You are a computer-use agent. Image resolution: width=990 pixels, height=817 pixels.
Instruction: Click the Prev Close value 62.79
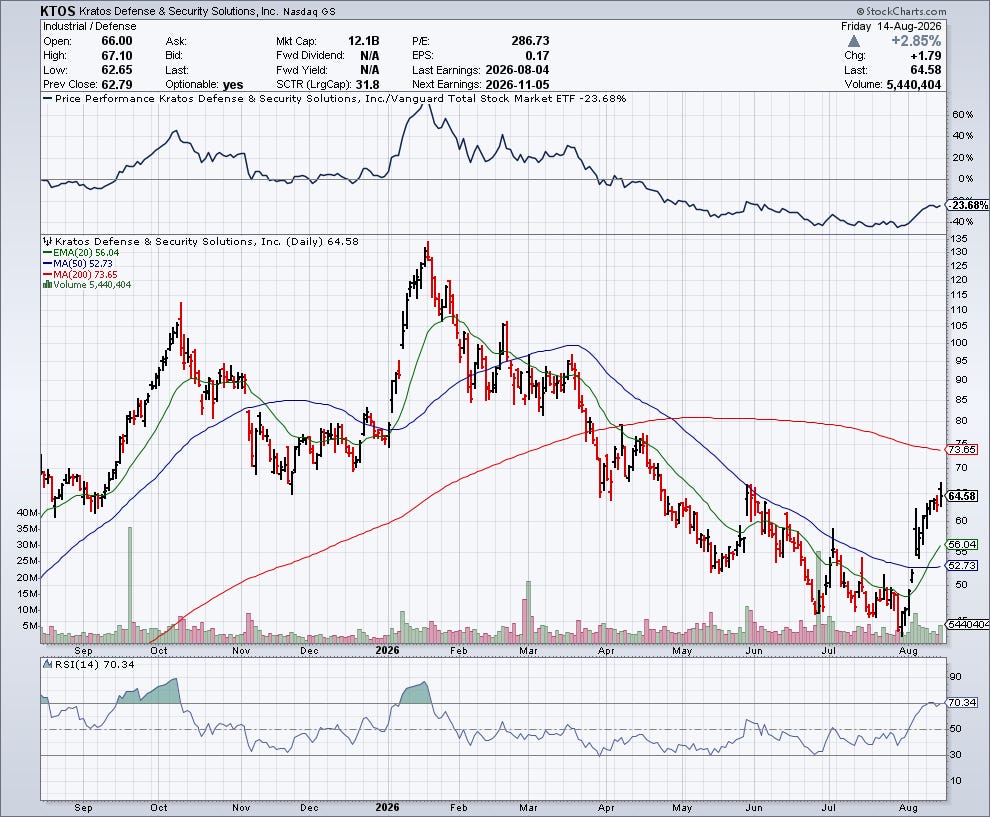[x=117, y=85]
